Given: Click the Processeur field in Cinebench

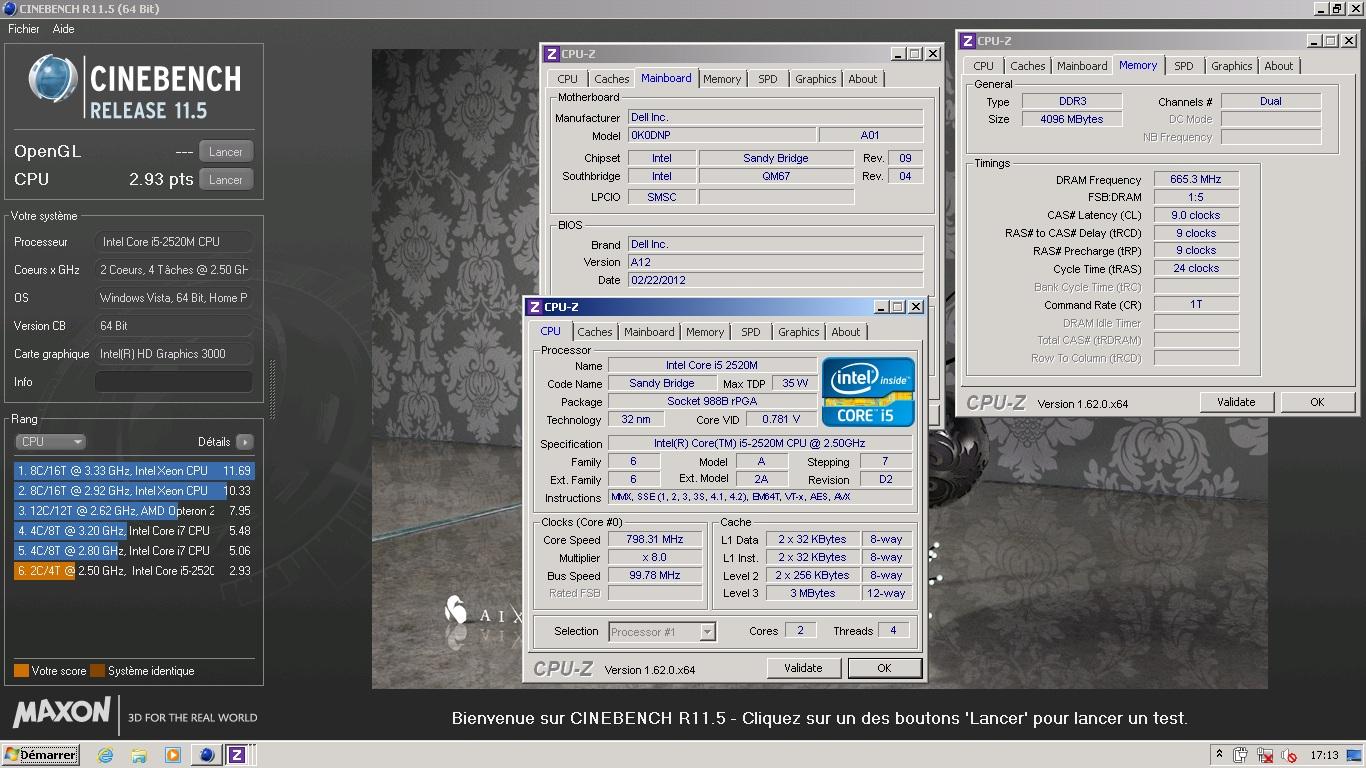Looking at the screenshot, I should (174, 242).
